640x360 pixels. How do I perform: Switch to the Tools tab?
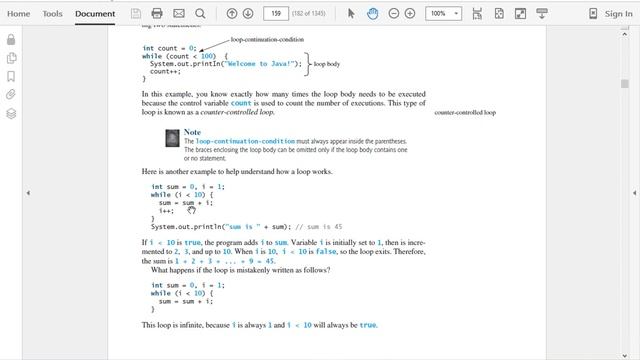52,13
